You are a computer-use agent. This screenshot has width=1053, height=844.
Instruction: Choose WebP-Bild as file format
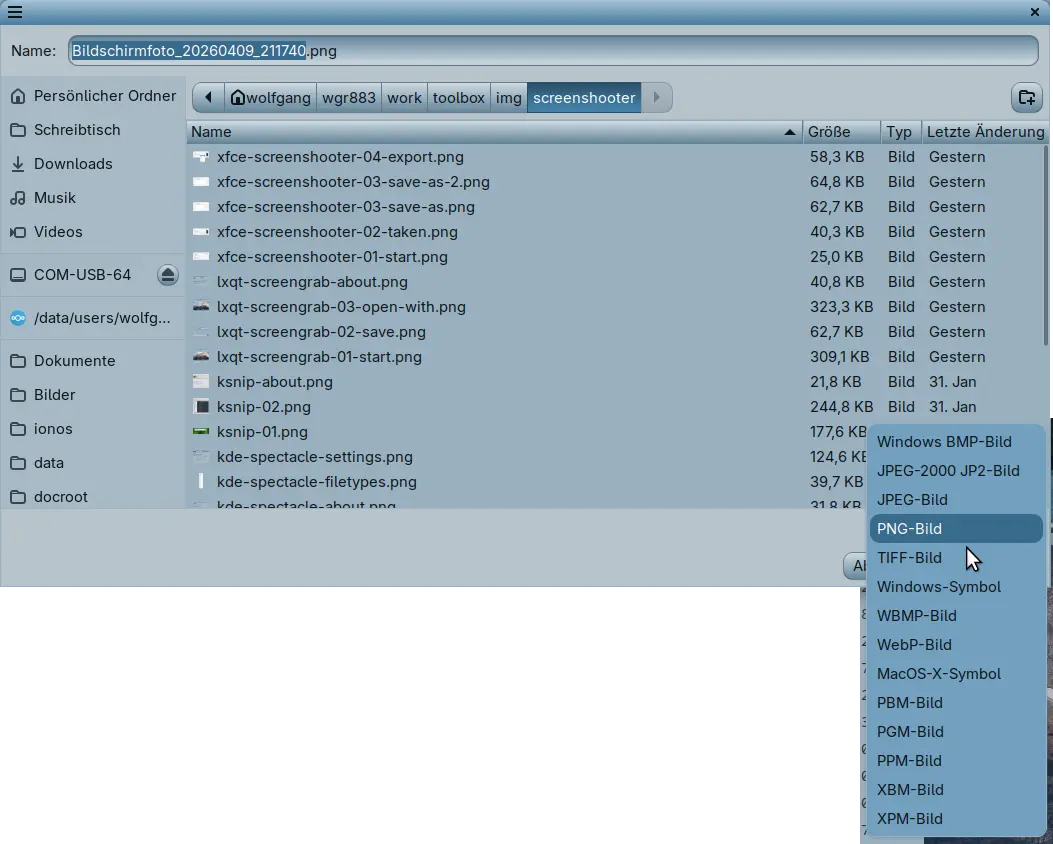tap(956, 645)
